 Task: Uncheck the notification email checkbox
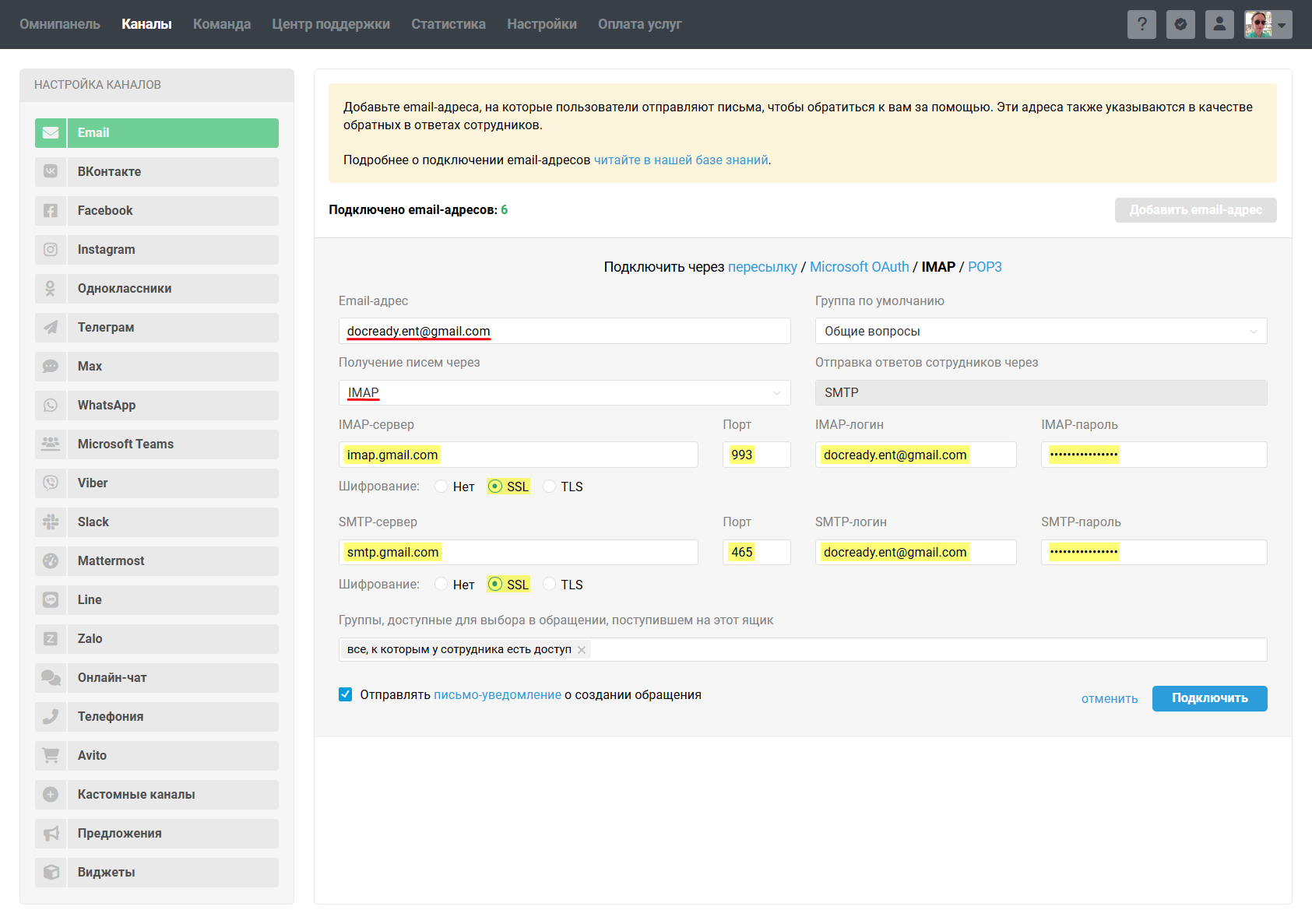(x=346, y=694)
